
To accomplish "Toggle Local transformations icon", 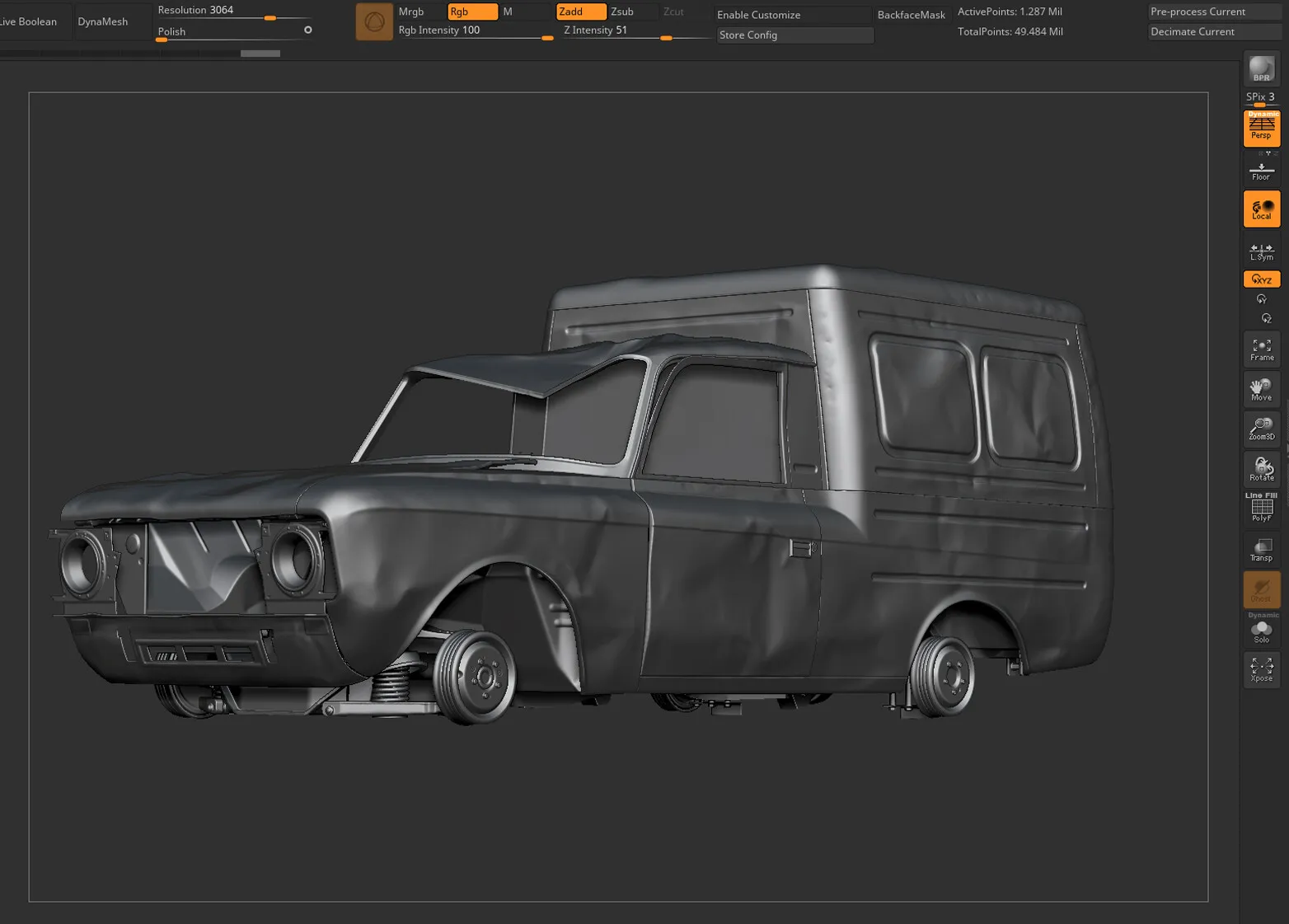I will [x=1261, y=209].
